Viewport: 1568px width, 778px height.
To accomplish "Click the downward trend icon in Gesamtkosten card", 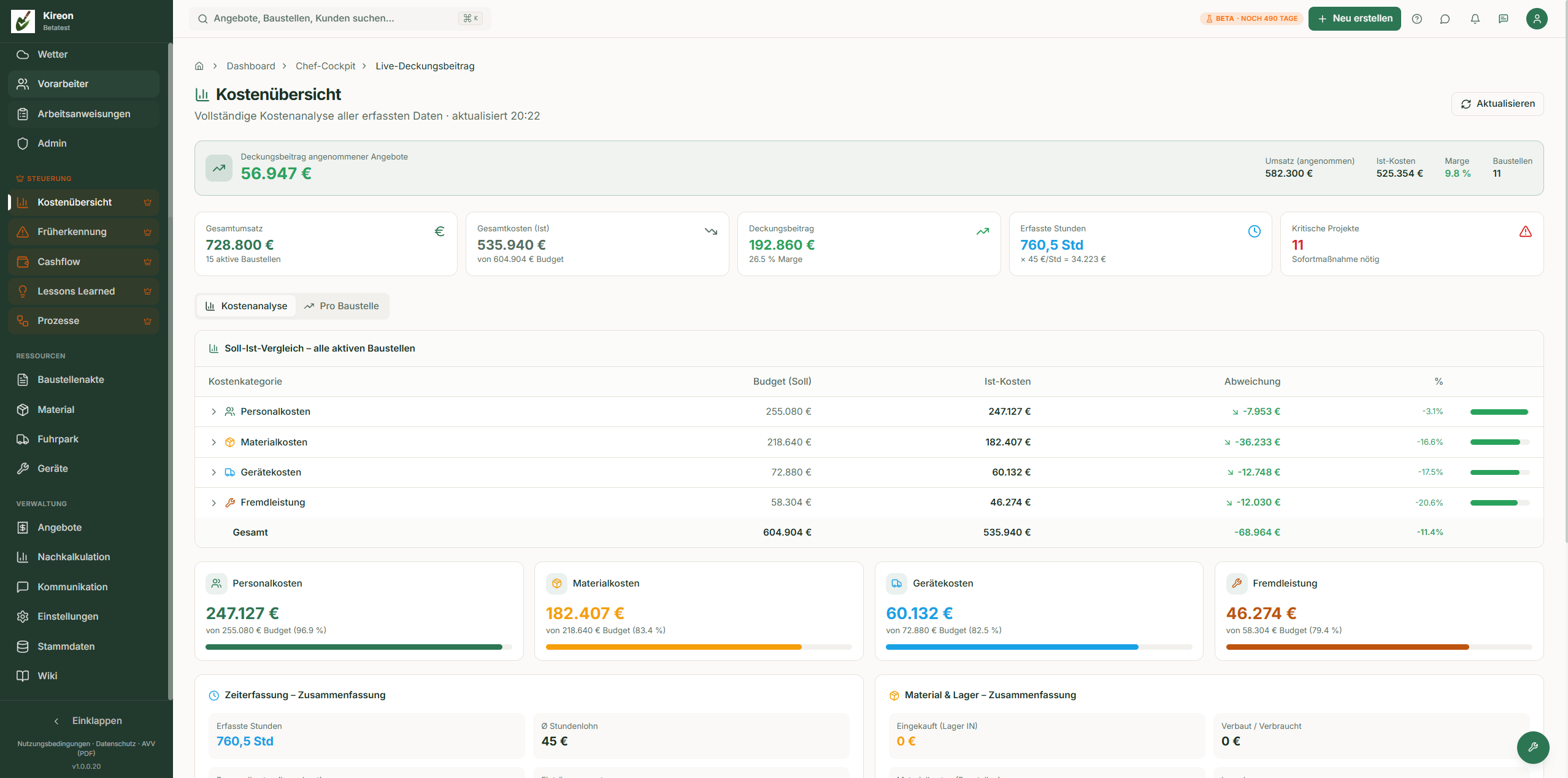I will [x=711, y=231].
